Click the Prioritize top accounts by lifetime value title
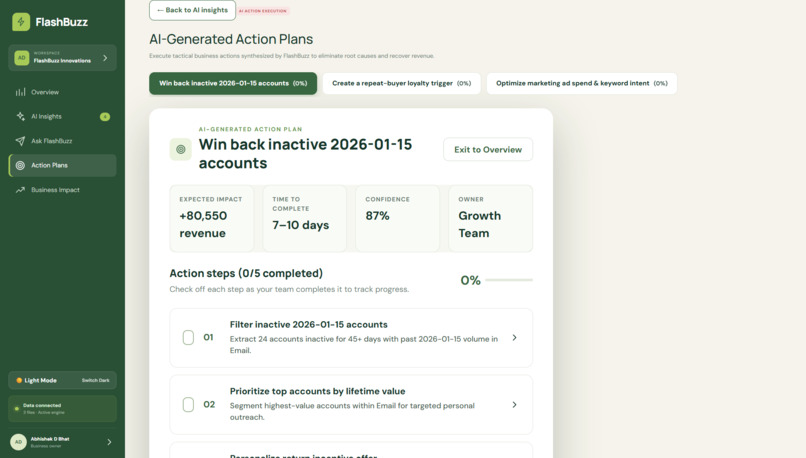 tap(317, 391)
